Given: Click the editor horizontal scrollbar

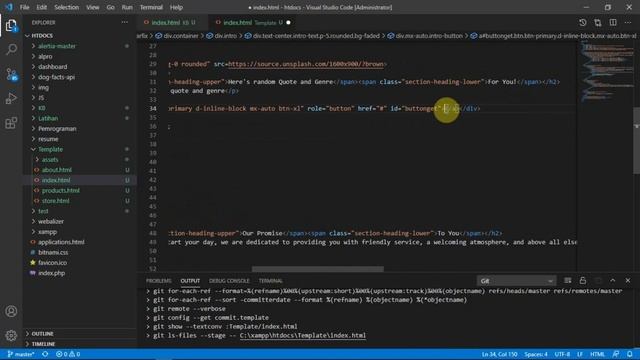Looking at the screenshot, I should click(318, 269).
